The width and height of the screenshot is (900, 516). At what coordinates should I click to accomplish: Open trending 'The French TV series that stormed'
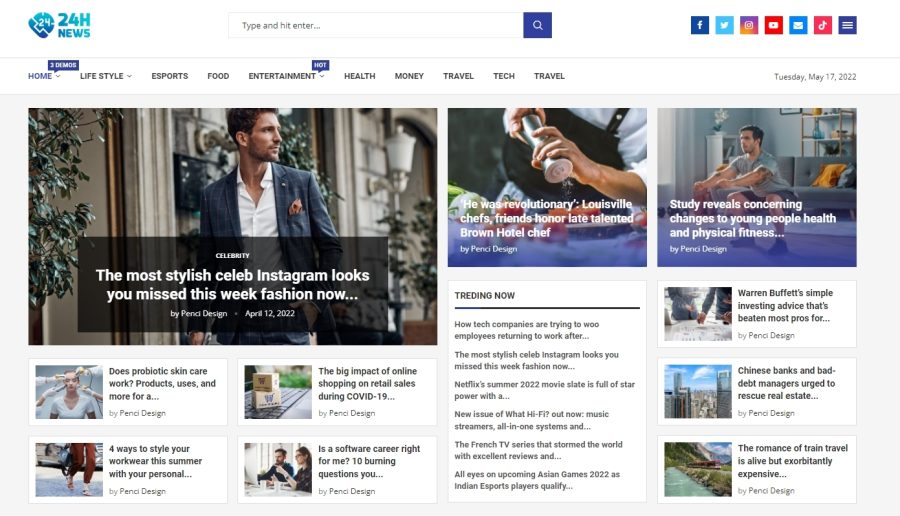[x=538, y=450]
